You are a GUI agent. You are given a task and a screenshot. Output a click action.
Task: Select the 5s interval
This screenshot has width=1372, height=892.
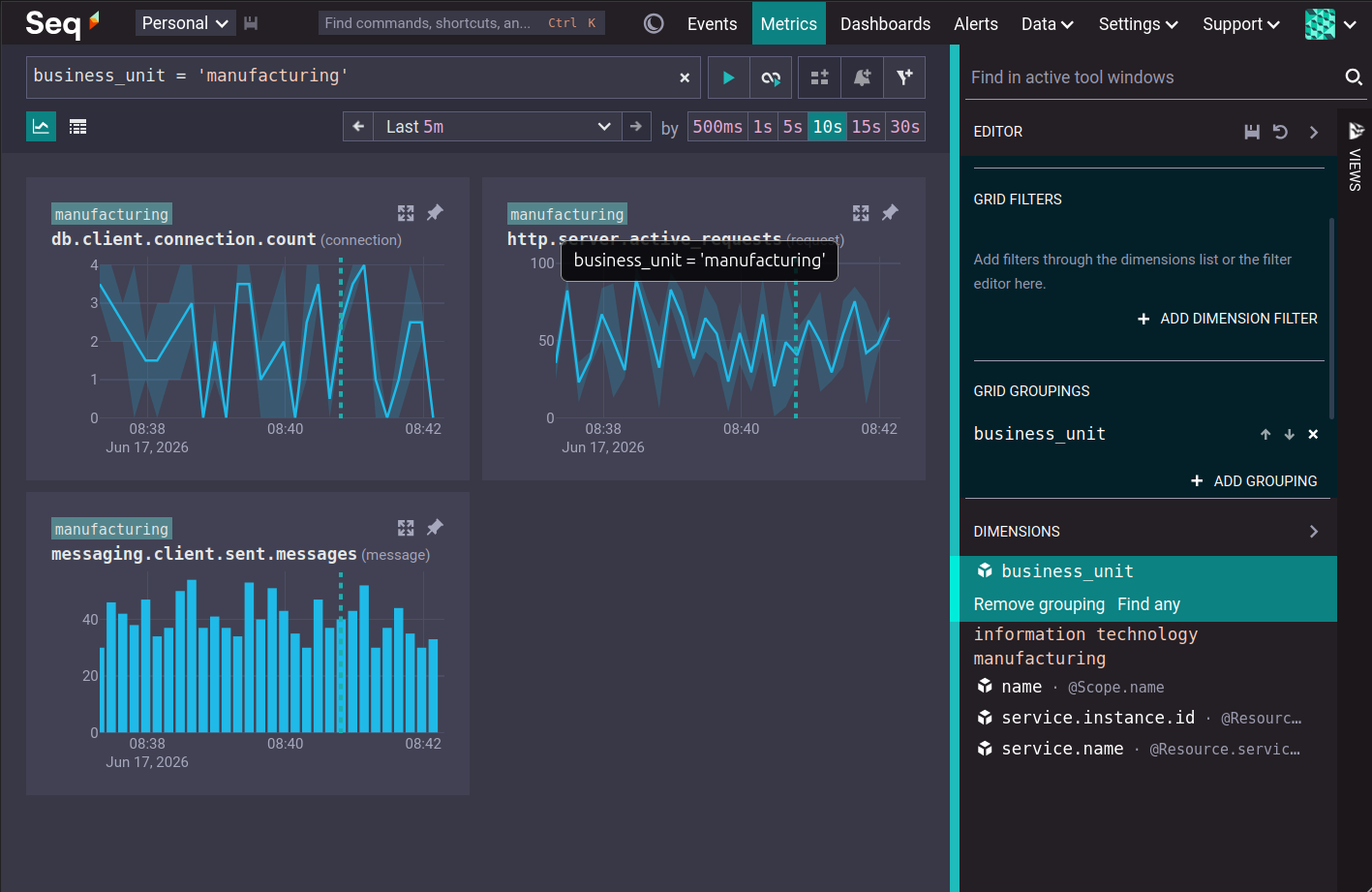coord(793,127)
